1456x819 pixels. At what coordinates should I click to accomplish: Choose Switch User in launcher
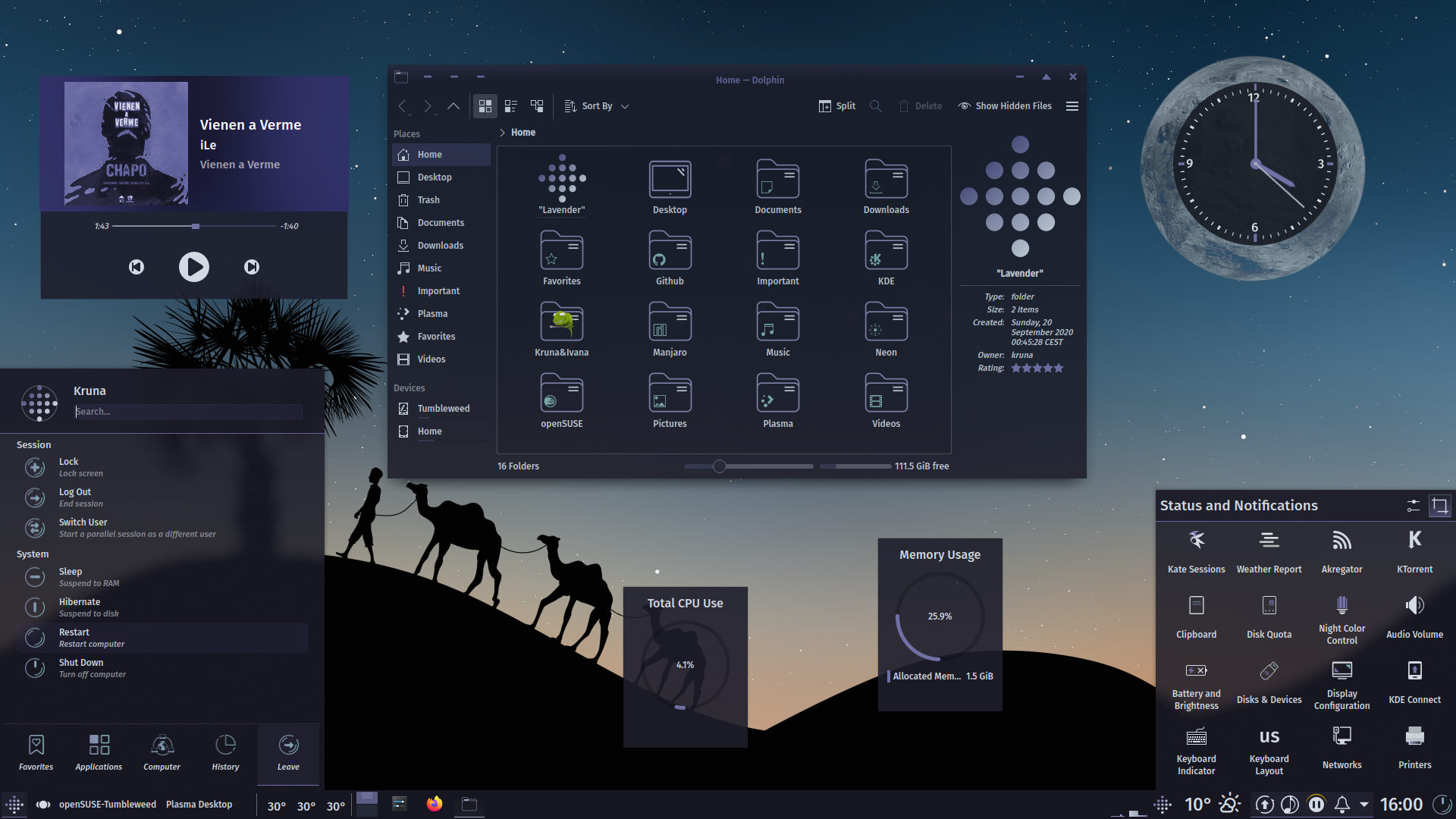(x=162, y=528)
